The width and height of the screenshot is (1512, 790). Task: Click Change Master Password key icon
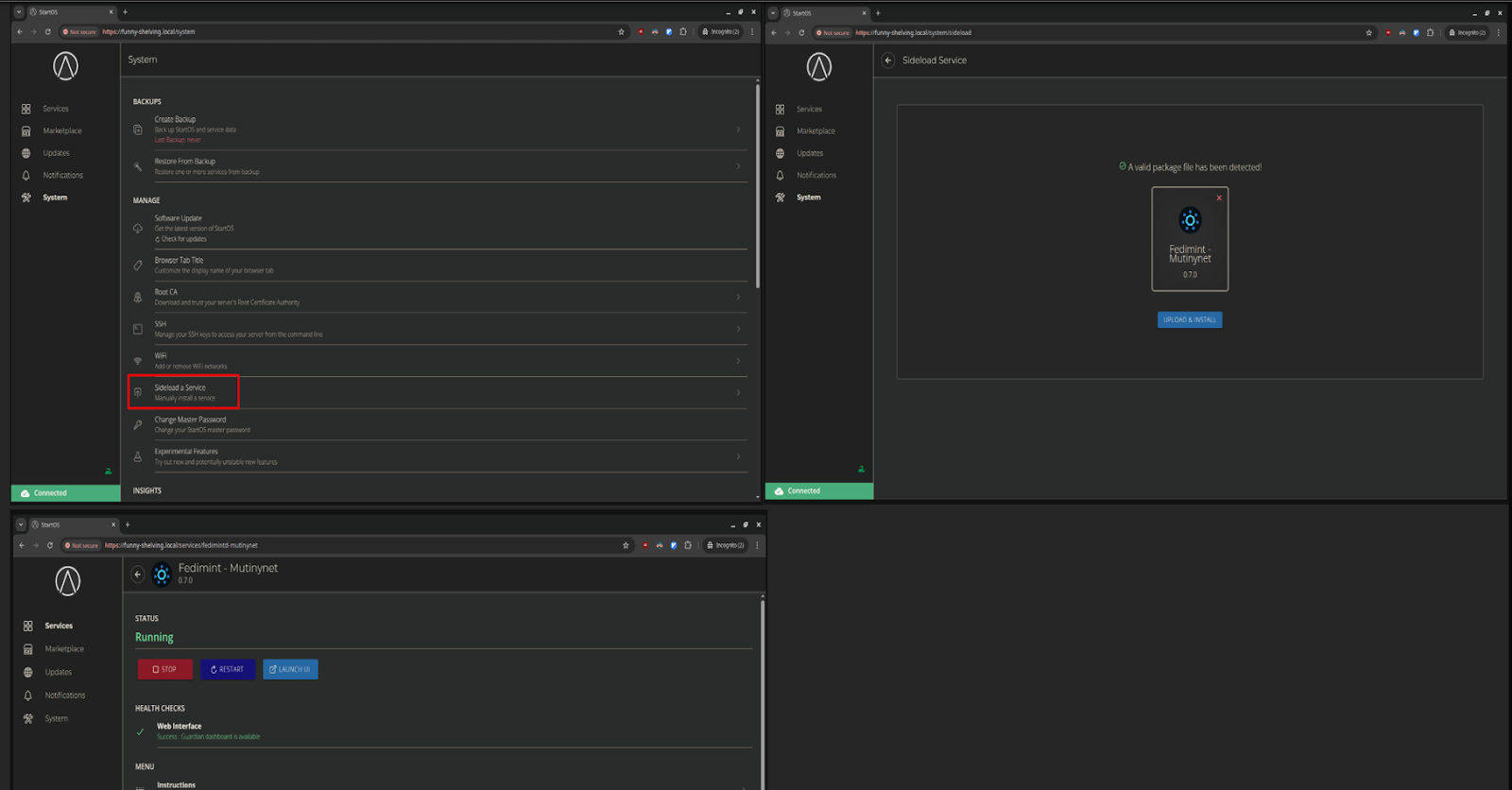(138, 424)
